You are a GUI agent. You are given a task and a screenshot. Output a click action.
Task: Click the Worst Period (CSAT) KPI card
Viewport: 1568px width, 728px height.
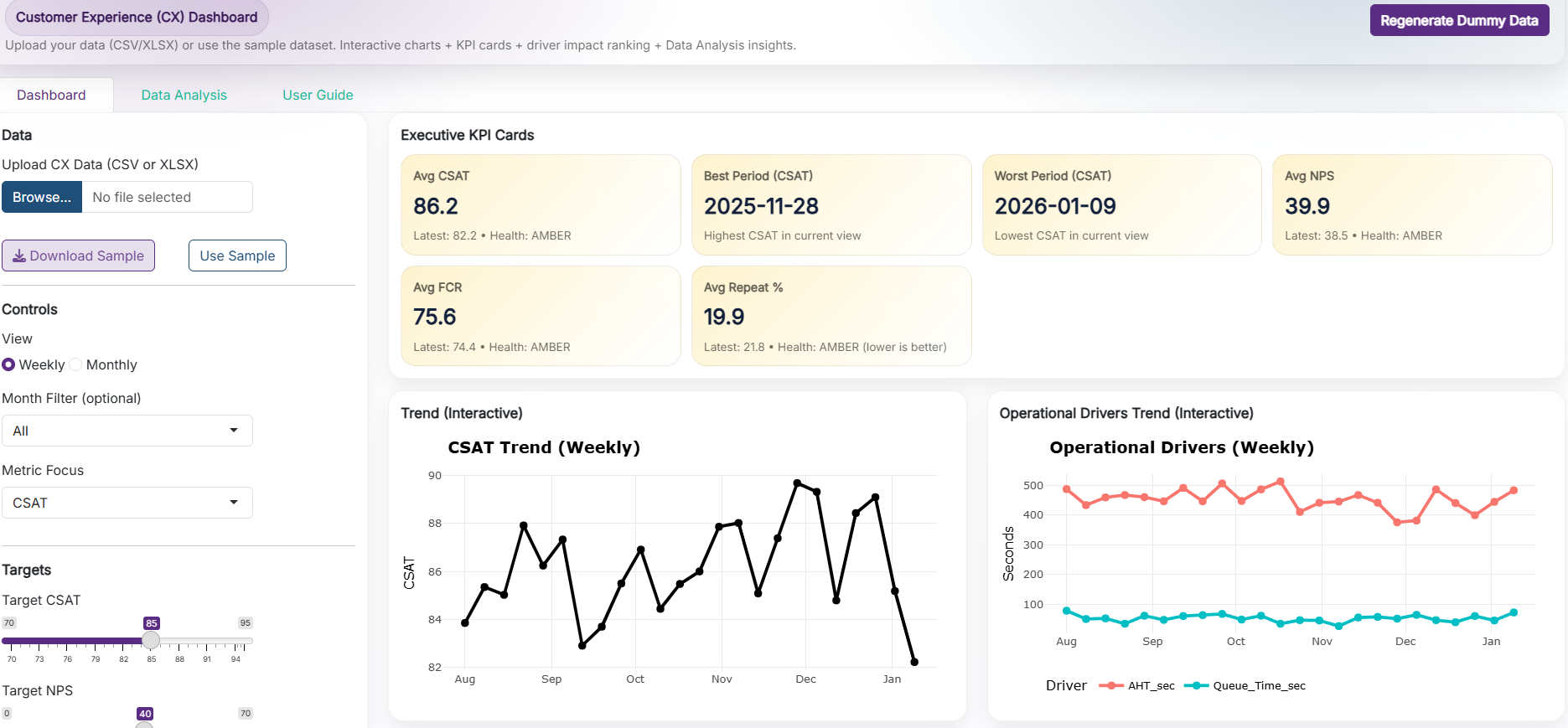[1122, 204]
